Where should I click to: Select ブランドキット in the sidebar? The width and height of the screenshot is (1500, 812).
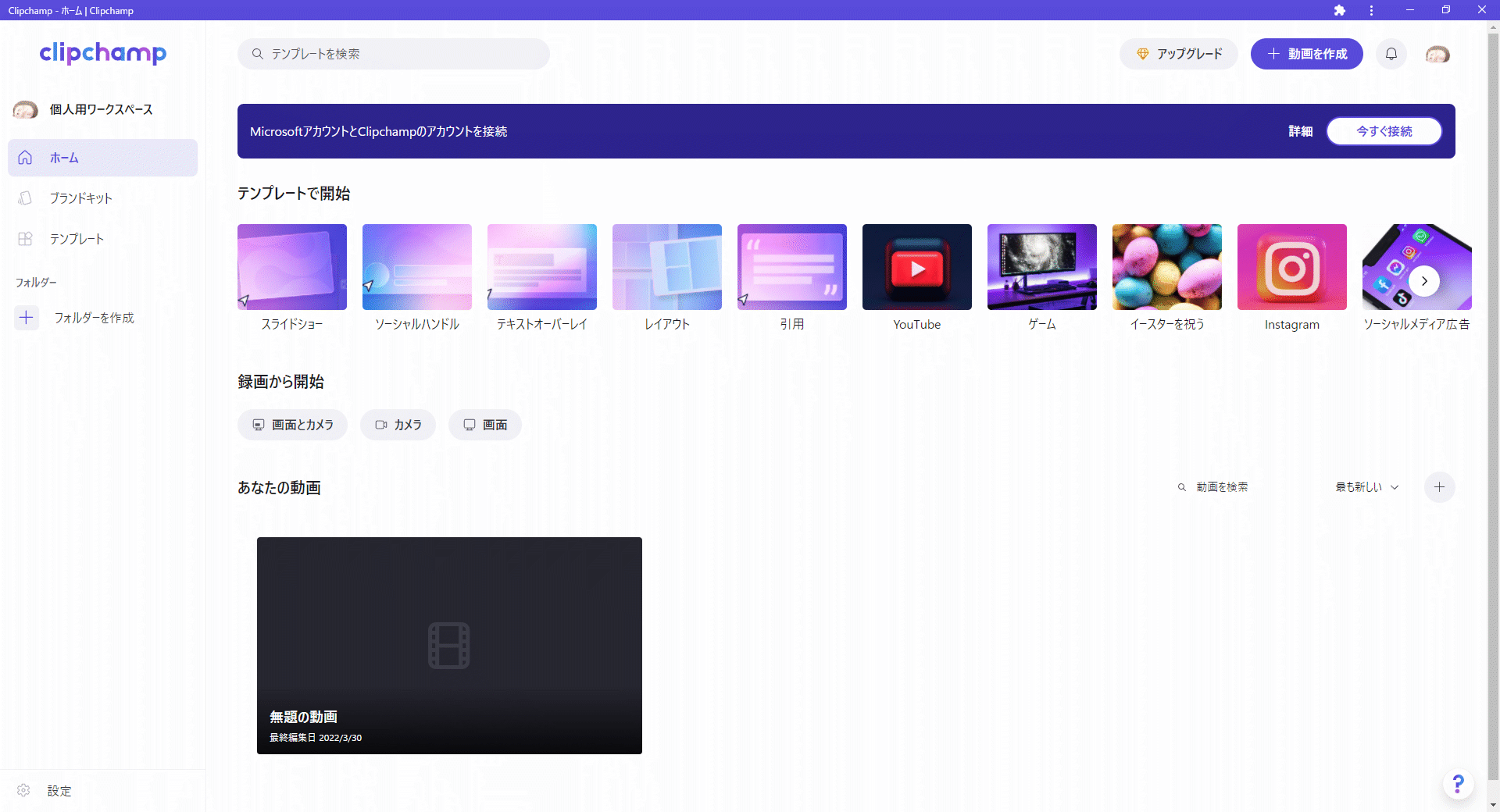(x=80, y=198)
